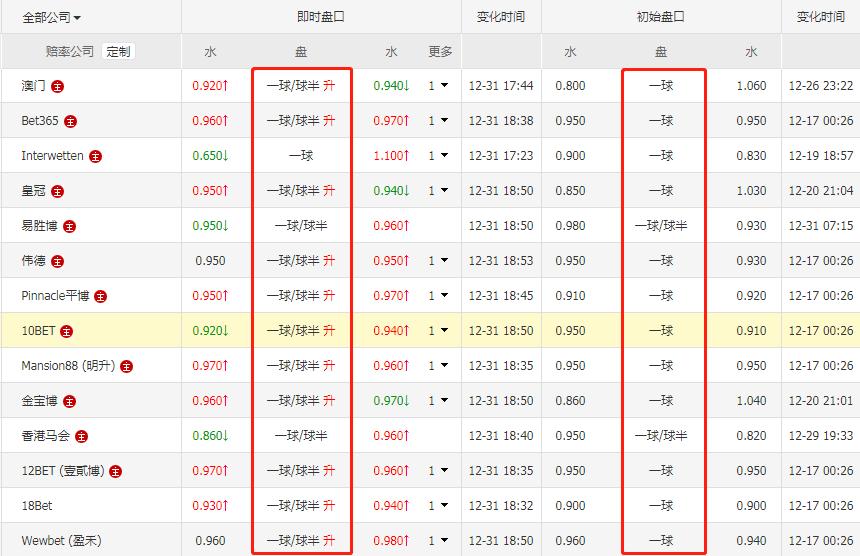
Task: Open the Mansion88 (明升) company link
Action: [69, 366]
